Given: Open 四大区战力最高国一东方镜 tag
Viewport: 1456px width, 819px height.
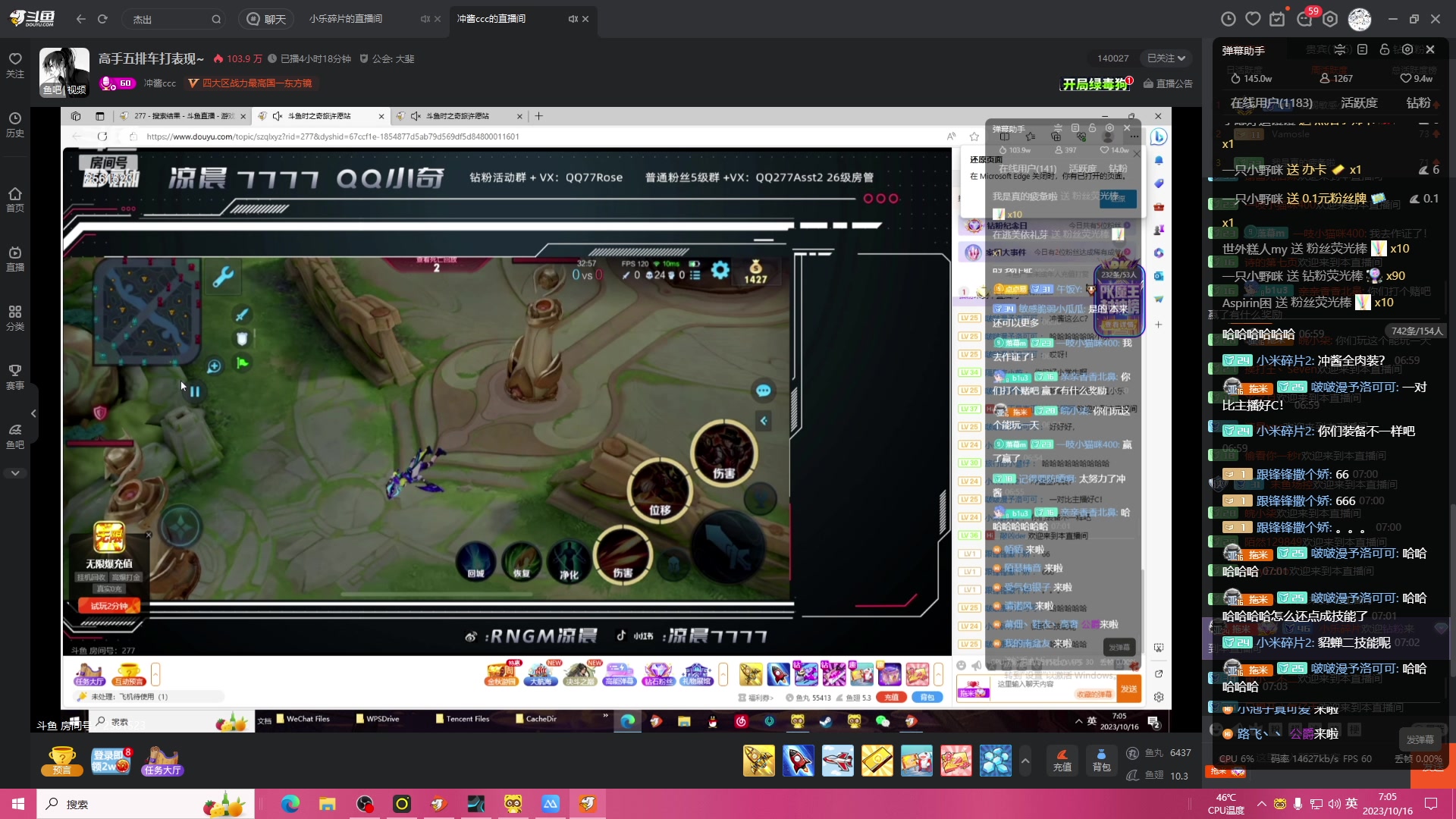Looking at the screenshot, I should (251, 83).
